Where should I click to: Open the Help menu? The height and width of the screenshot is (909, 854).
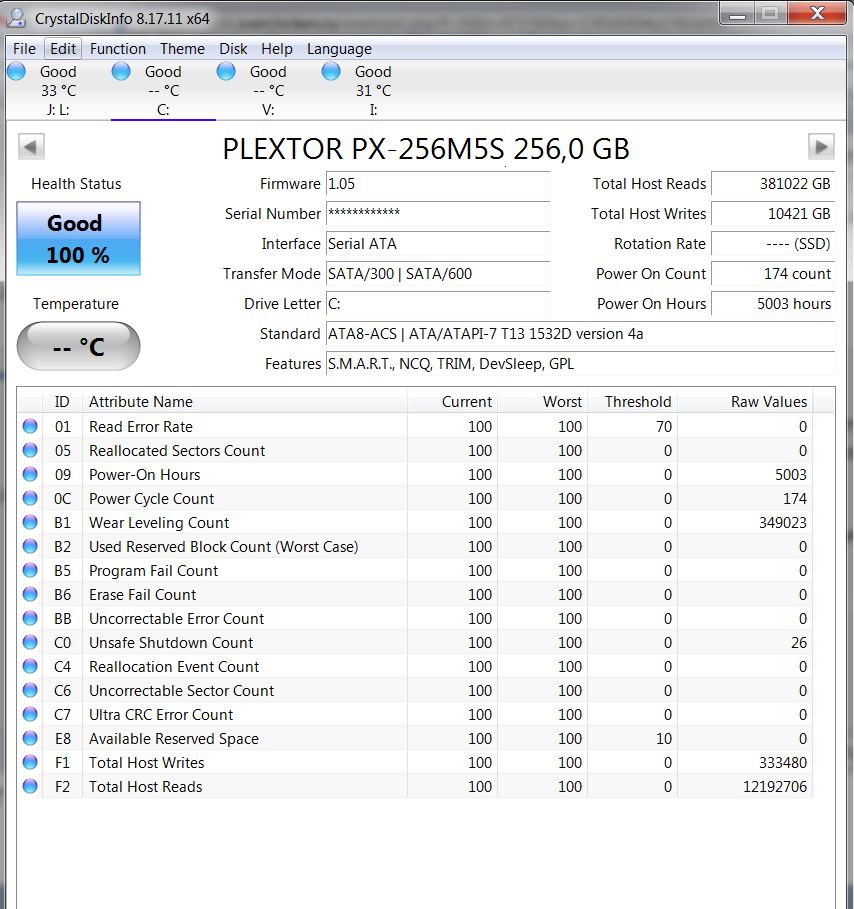click(277, 49)
